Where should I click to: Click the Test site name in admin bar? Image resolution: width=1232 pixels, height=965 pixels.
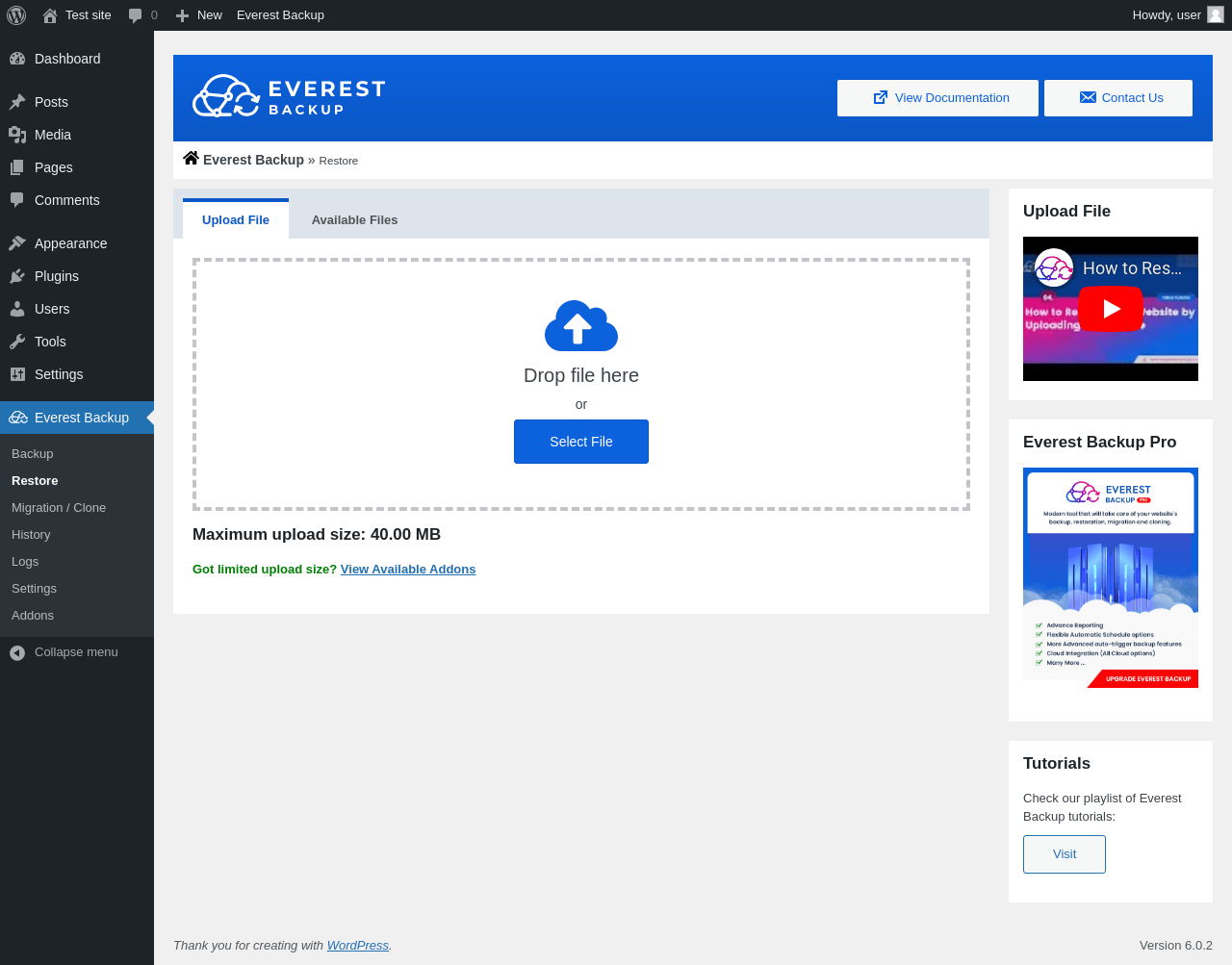point(89,15)
